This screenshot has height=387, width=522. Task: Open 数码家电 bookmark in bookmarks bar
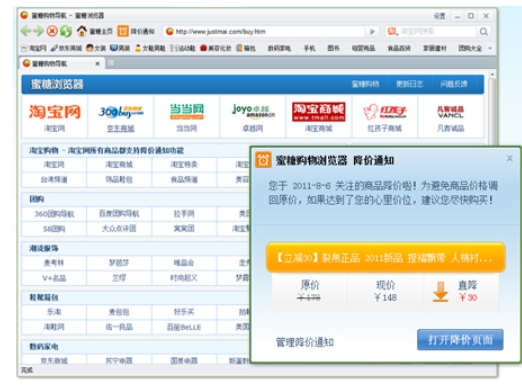tap(279, 48)
